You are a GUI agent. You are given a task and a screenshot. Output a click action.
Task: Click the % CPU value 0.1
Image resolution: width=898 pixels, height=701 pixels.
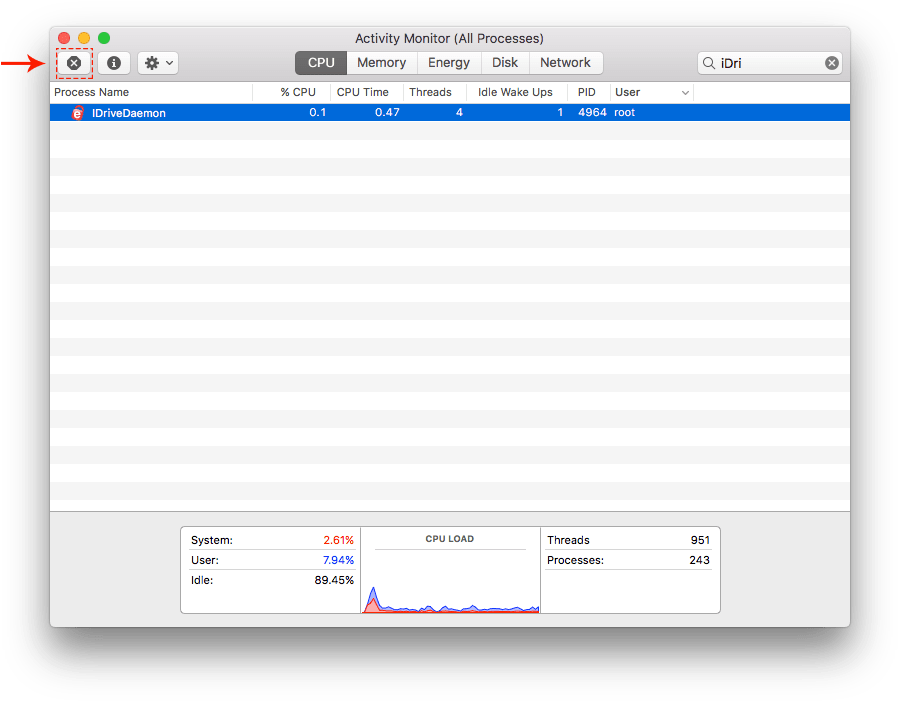317,112
